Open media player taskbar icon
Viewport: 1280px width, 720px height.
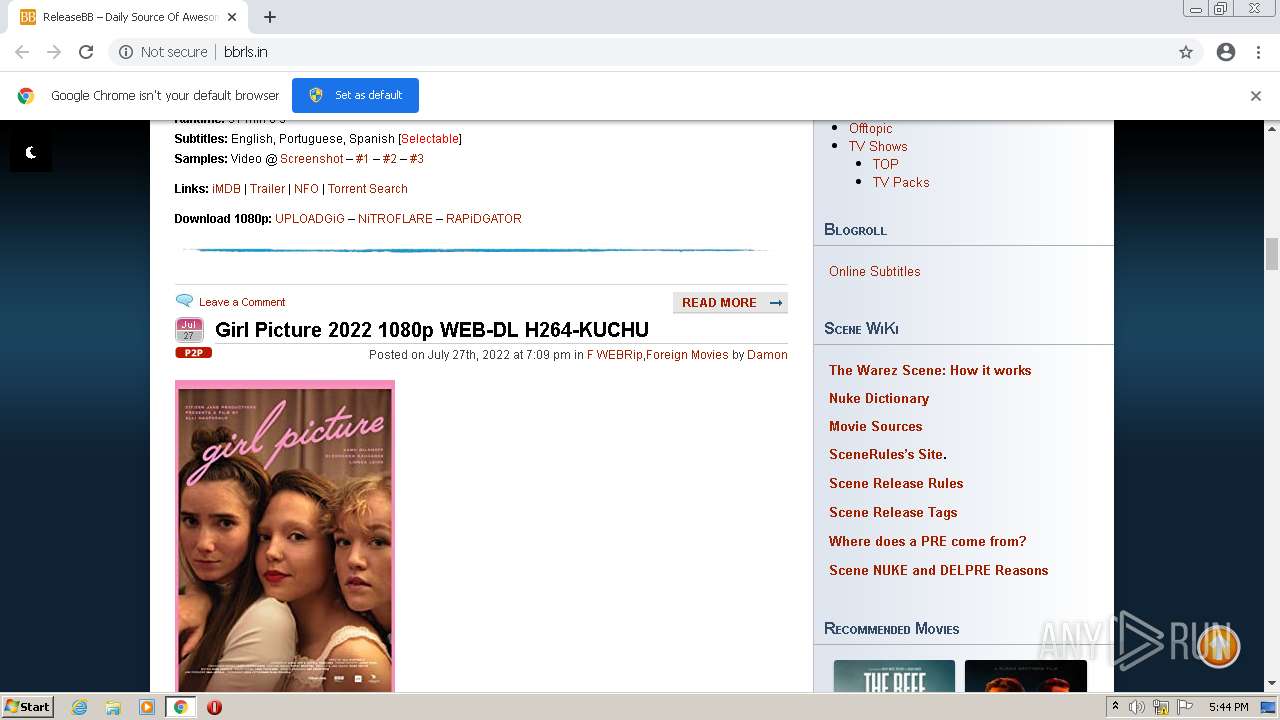click(147, 707)
